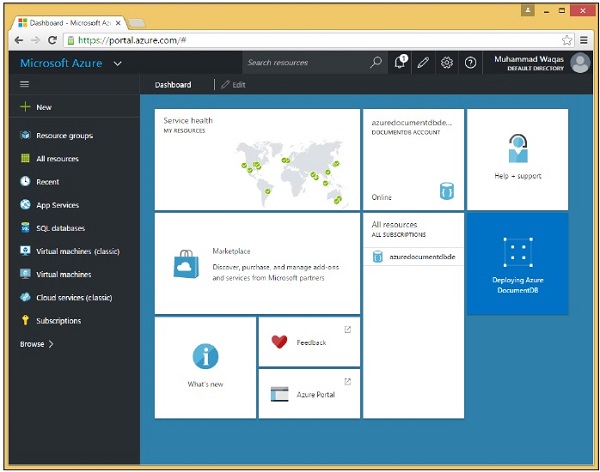Open the notifications bell icon
Viewport: 600px width, 472px height.
click(x=400, y=62)
